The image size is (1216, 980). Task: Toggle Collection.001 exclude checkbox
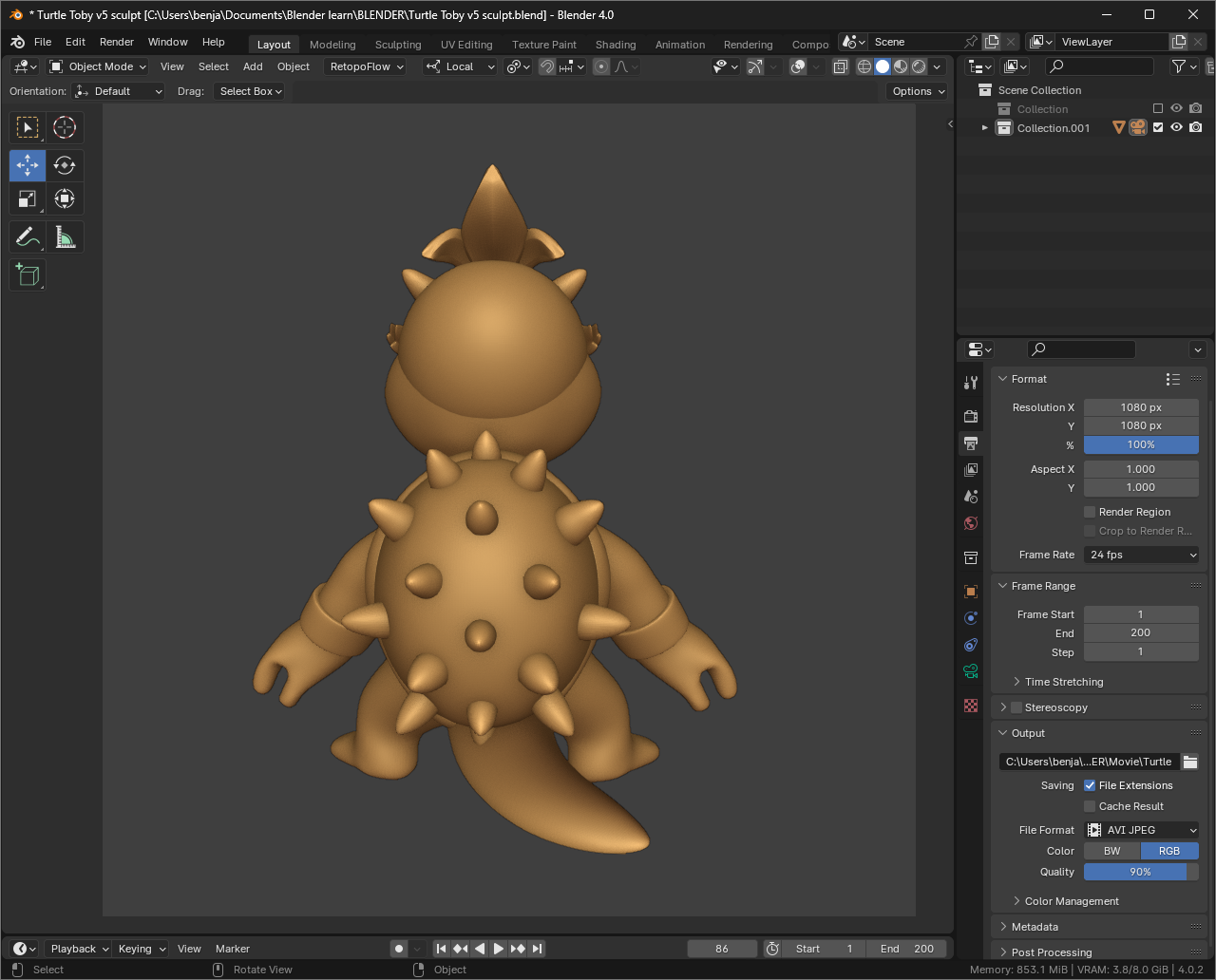pos(1157,127)
